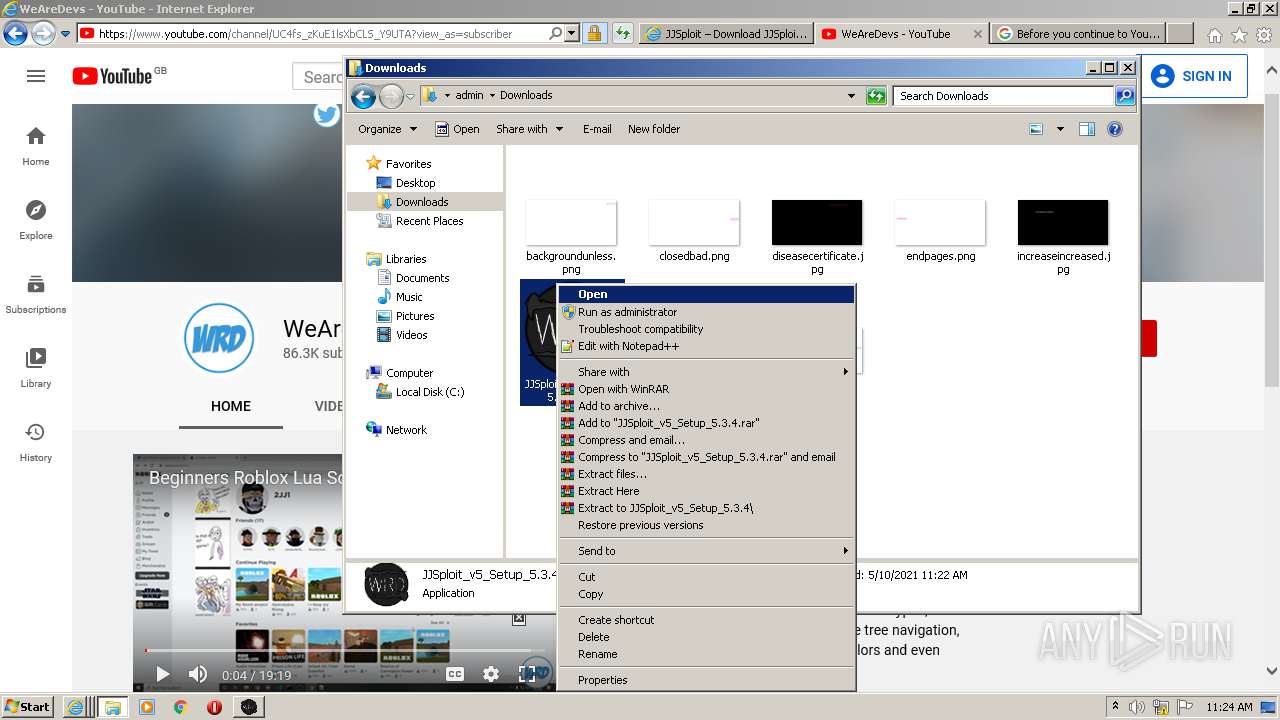Select Run as administrator
Screen dimensions: 1280x720
tap(706, 312)
